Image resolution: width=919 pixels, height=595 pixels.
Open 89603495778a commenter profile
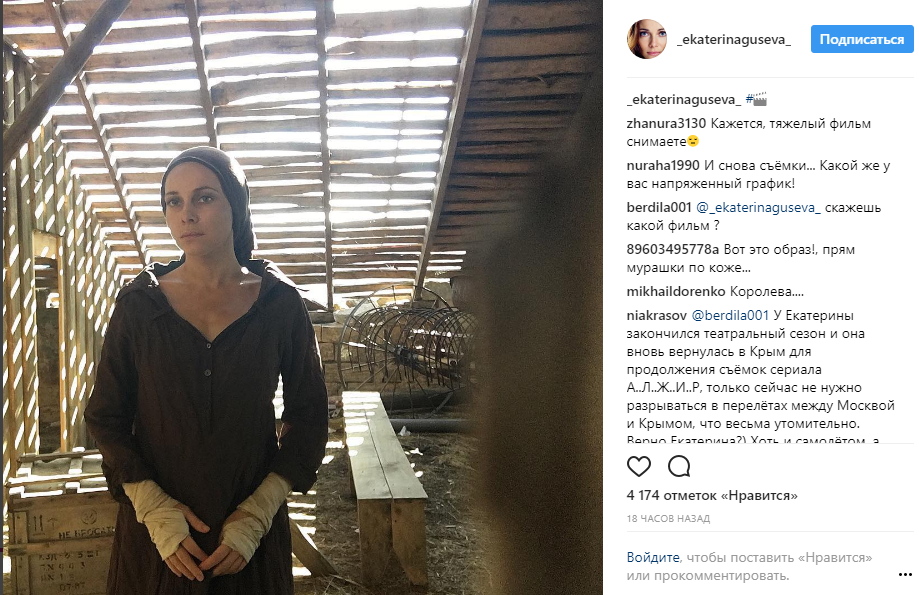tap(673, 249)
